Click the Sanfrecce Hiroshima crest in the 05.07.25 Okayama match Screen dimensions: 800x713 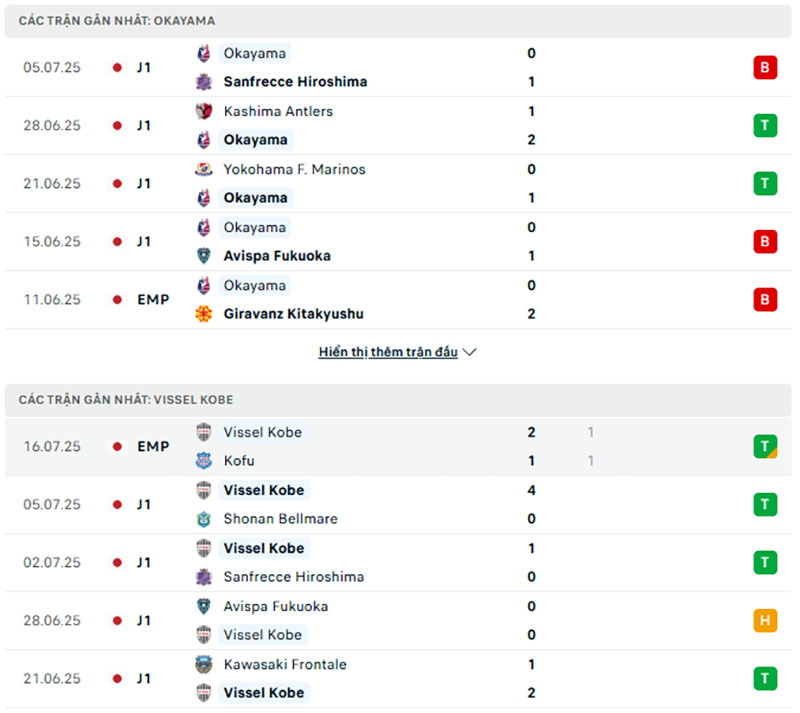point(204,82)
